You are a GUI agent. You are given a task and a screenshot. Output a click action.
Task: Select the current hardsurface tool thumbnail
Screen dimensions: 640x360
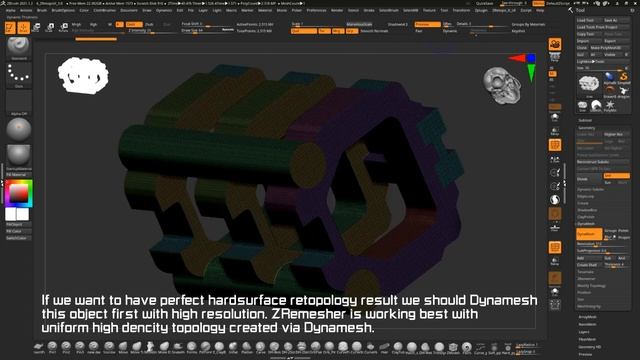pyautogui.click(x=589, y=84)
